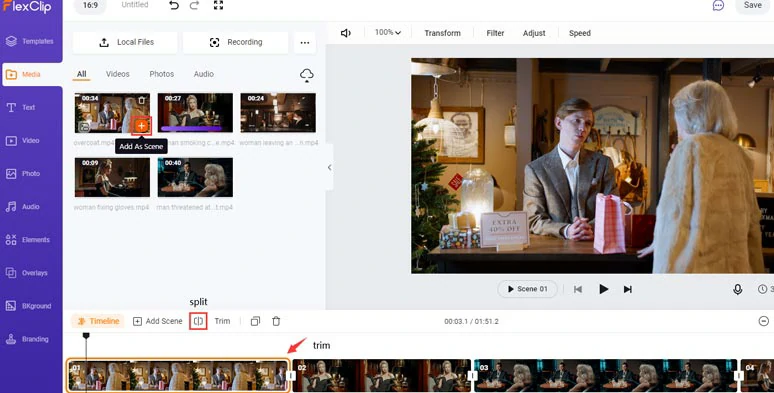Open the Speed tool
Screen dimensions: 774x393
[x=580, y=33]
